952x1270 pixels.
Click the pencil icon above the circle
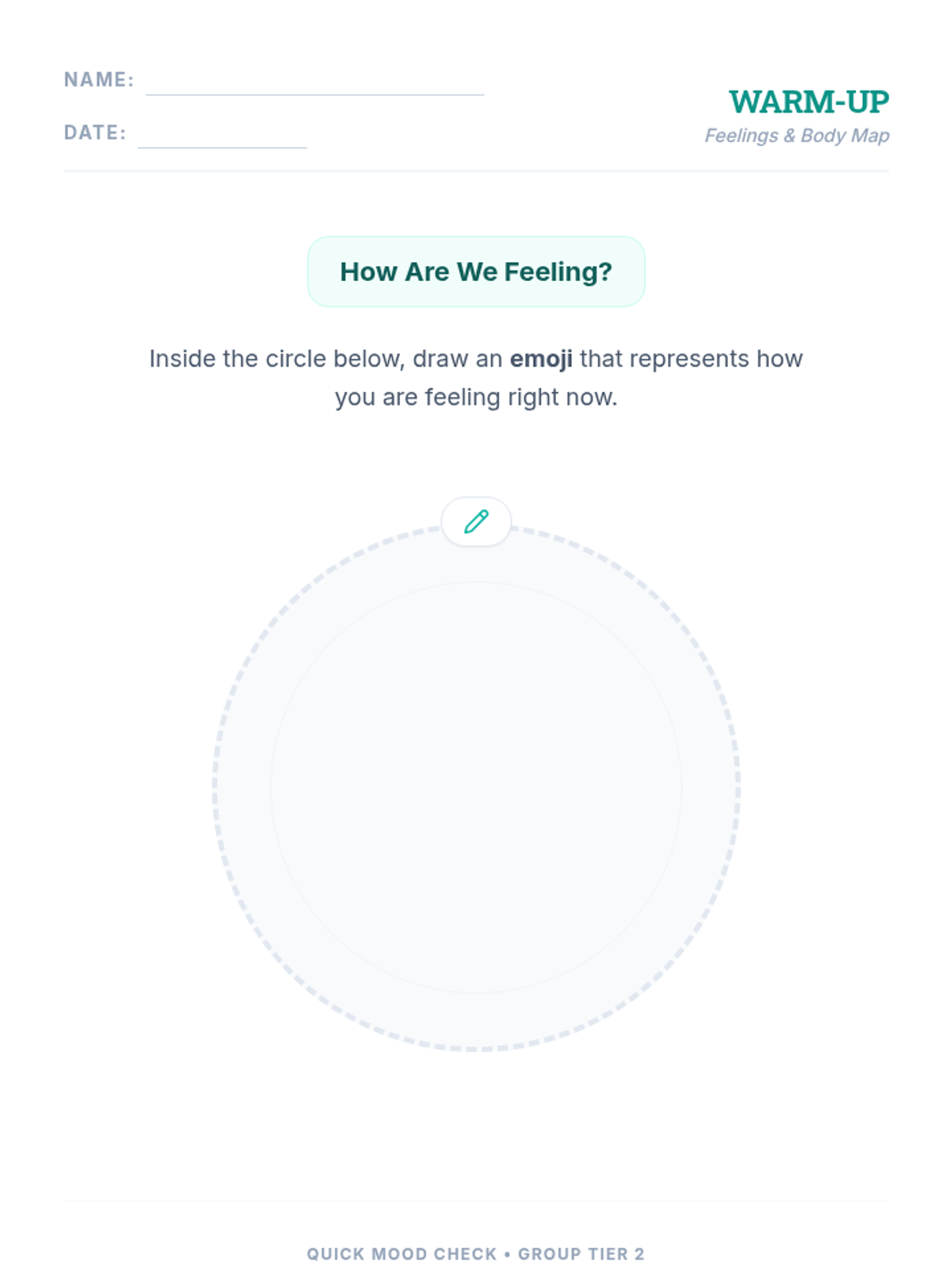(476, 521)
